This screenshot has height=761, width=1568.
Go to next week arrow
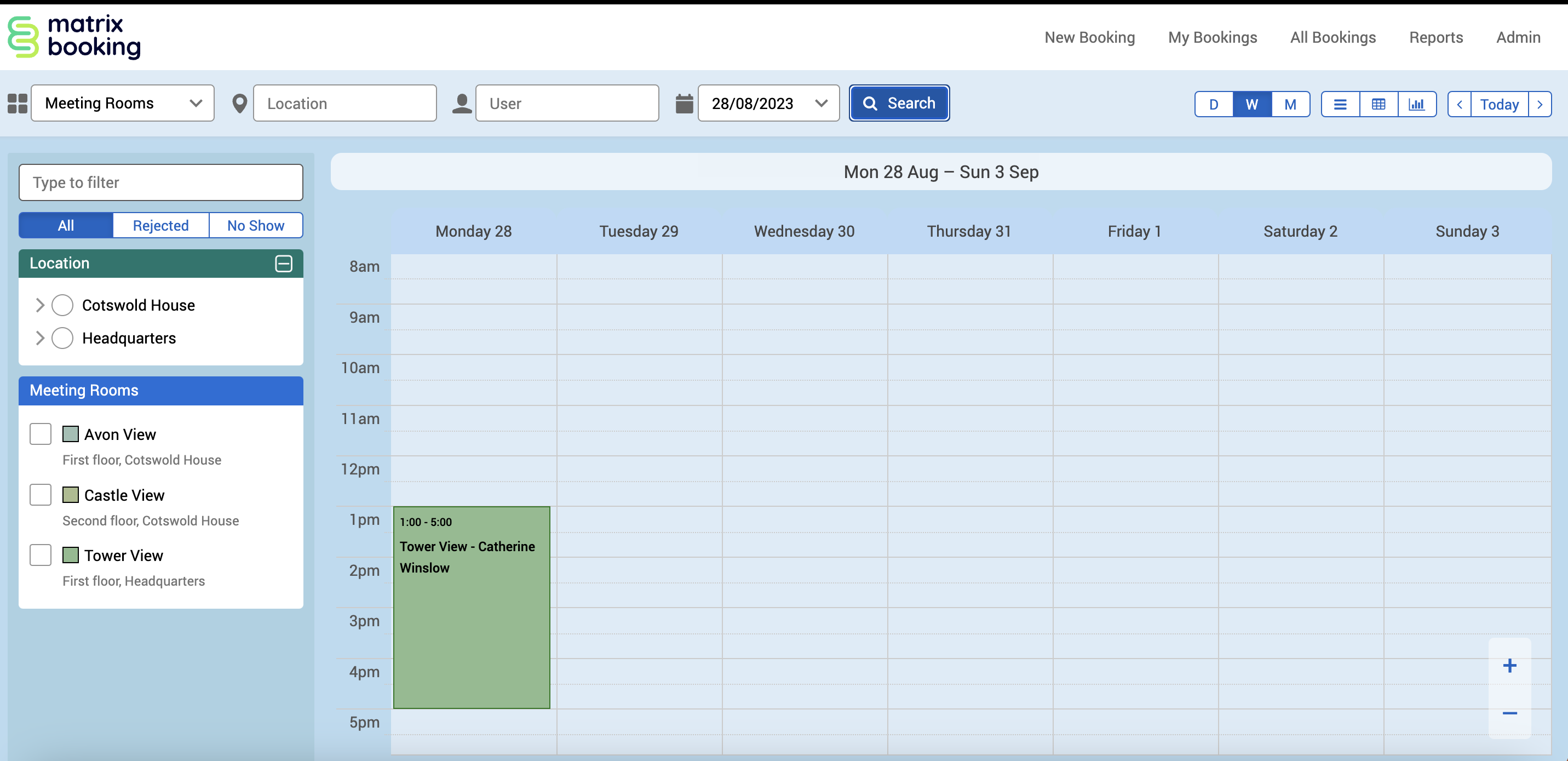(1540, 104)
